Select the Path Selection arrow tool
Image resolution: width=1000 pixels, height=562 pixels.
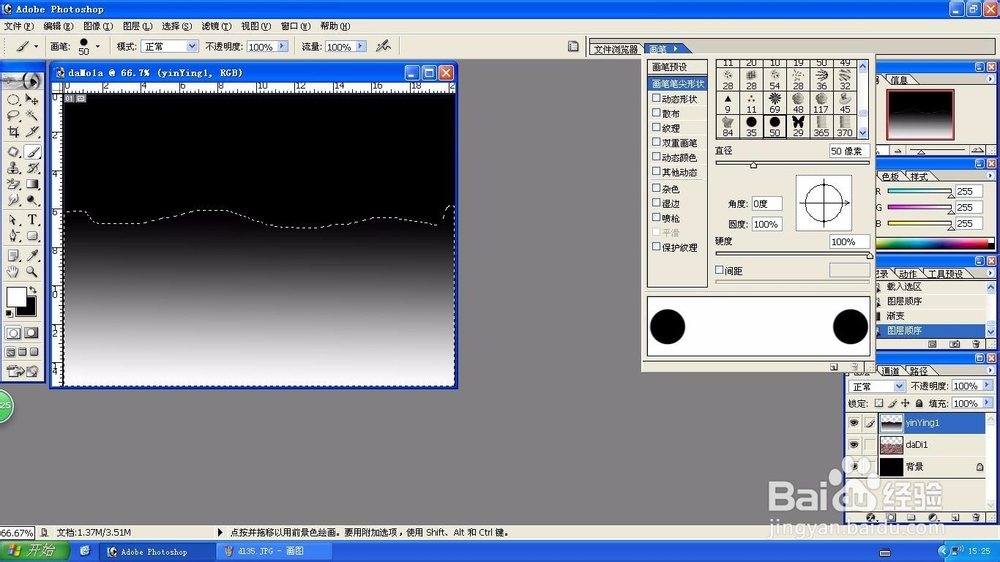coord(13,220)
